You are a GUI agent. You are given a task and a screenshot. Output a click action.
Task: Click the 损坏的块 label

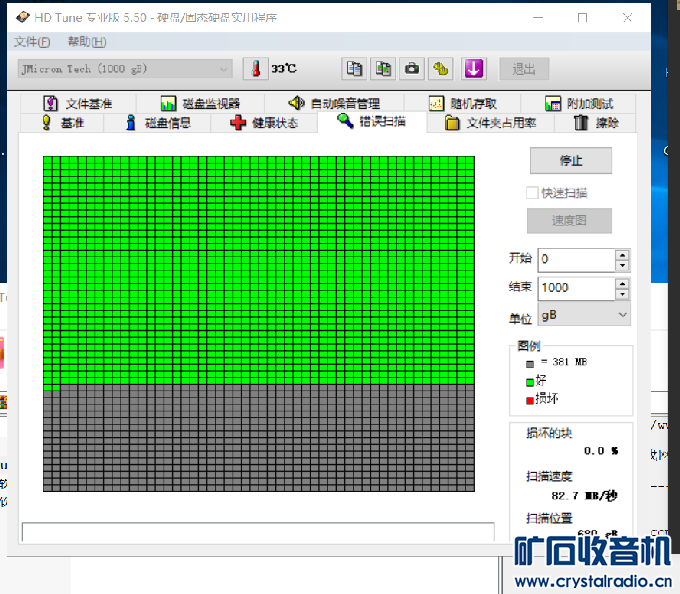click(x=549, y=433)
